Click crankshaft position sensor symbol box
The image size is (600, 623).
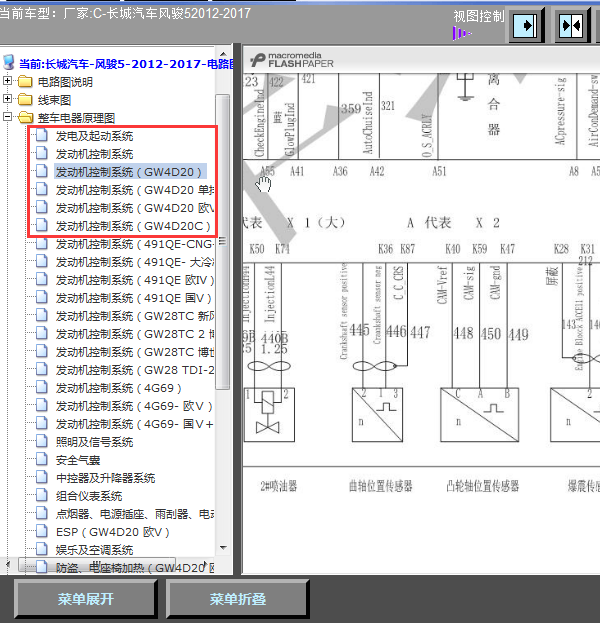click(x=377, y=415)
